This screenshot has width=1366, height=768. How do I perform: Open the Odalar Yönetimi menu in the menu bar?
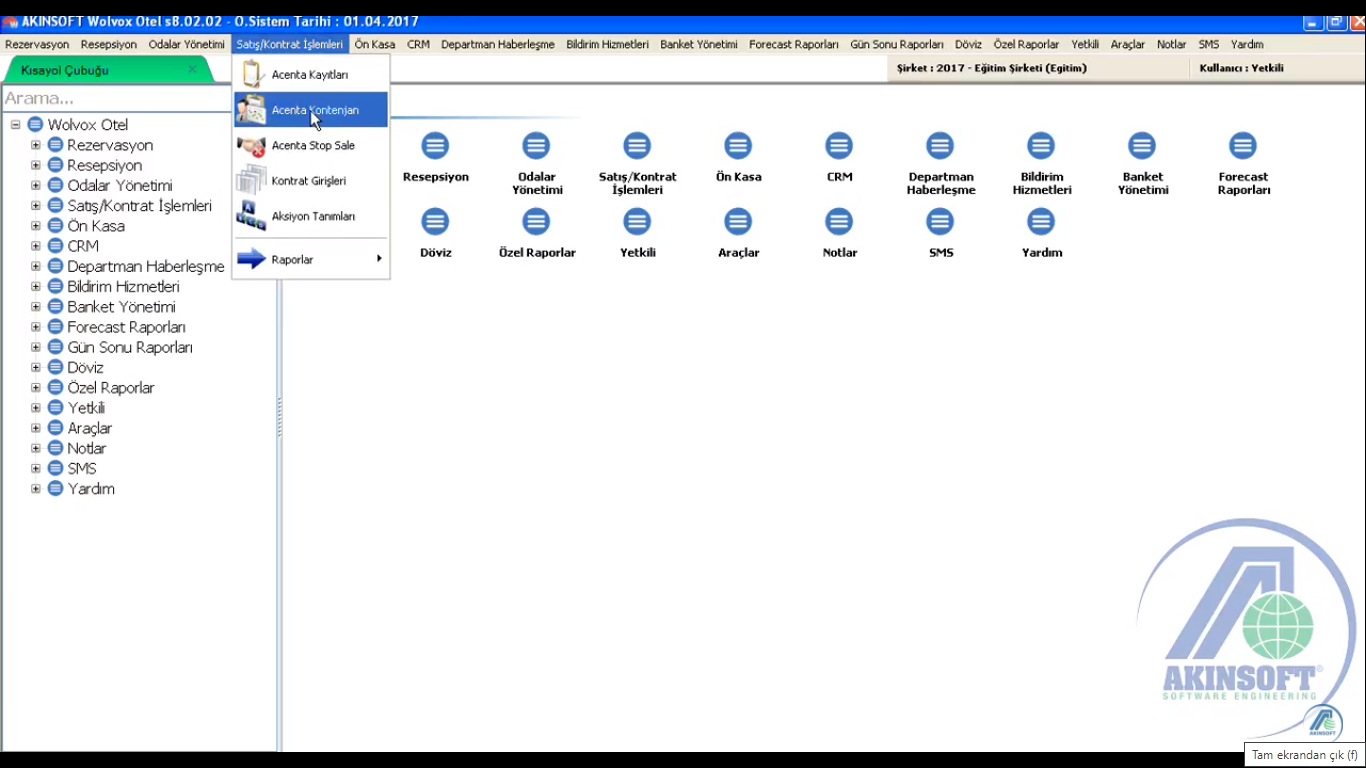point(187,44)
